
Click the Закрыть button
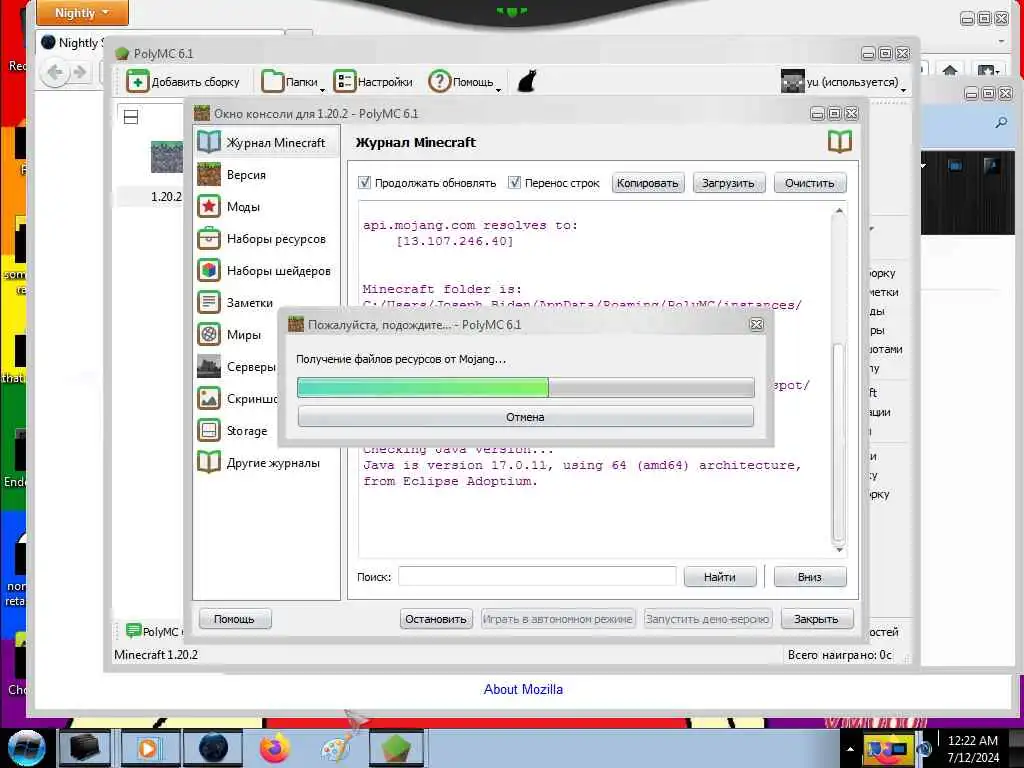(x=816, y=618)
